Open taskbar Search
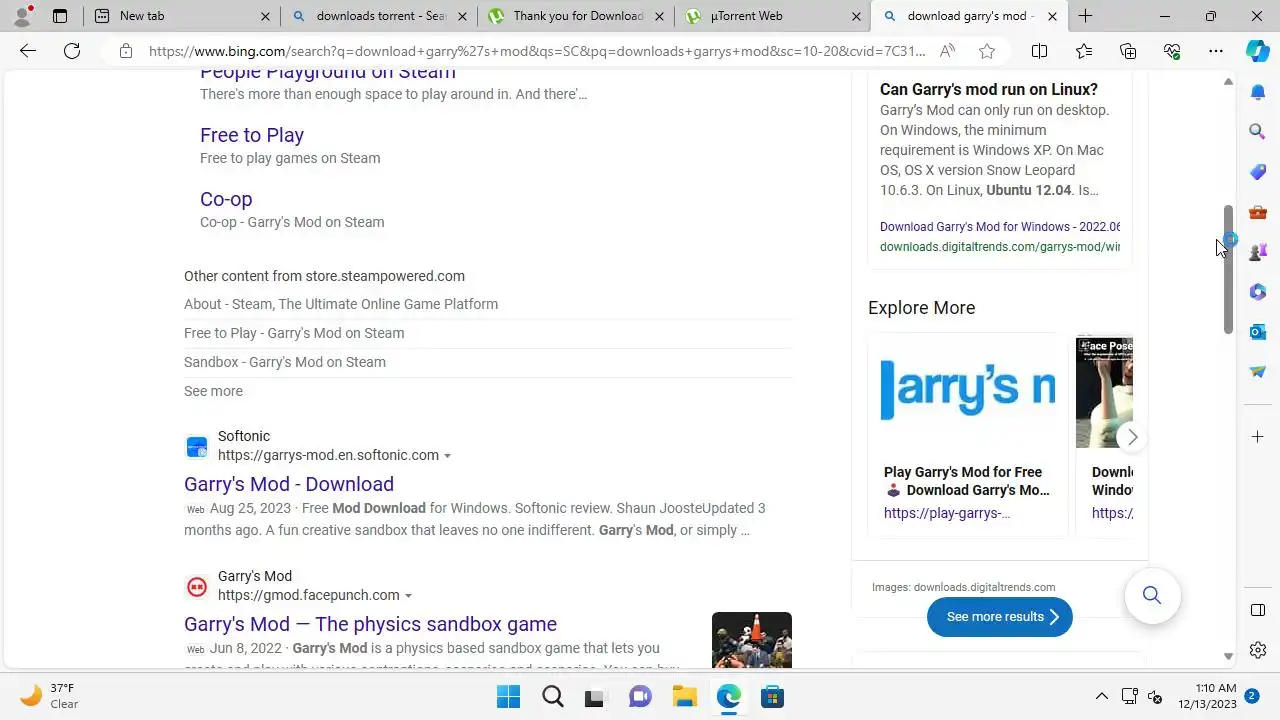 coord(552,697)
